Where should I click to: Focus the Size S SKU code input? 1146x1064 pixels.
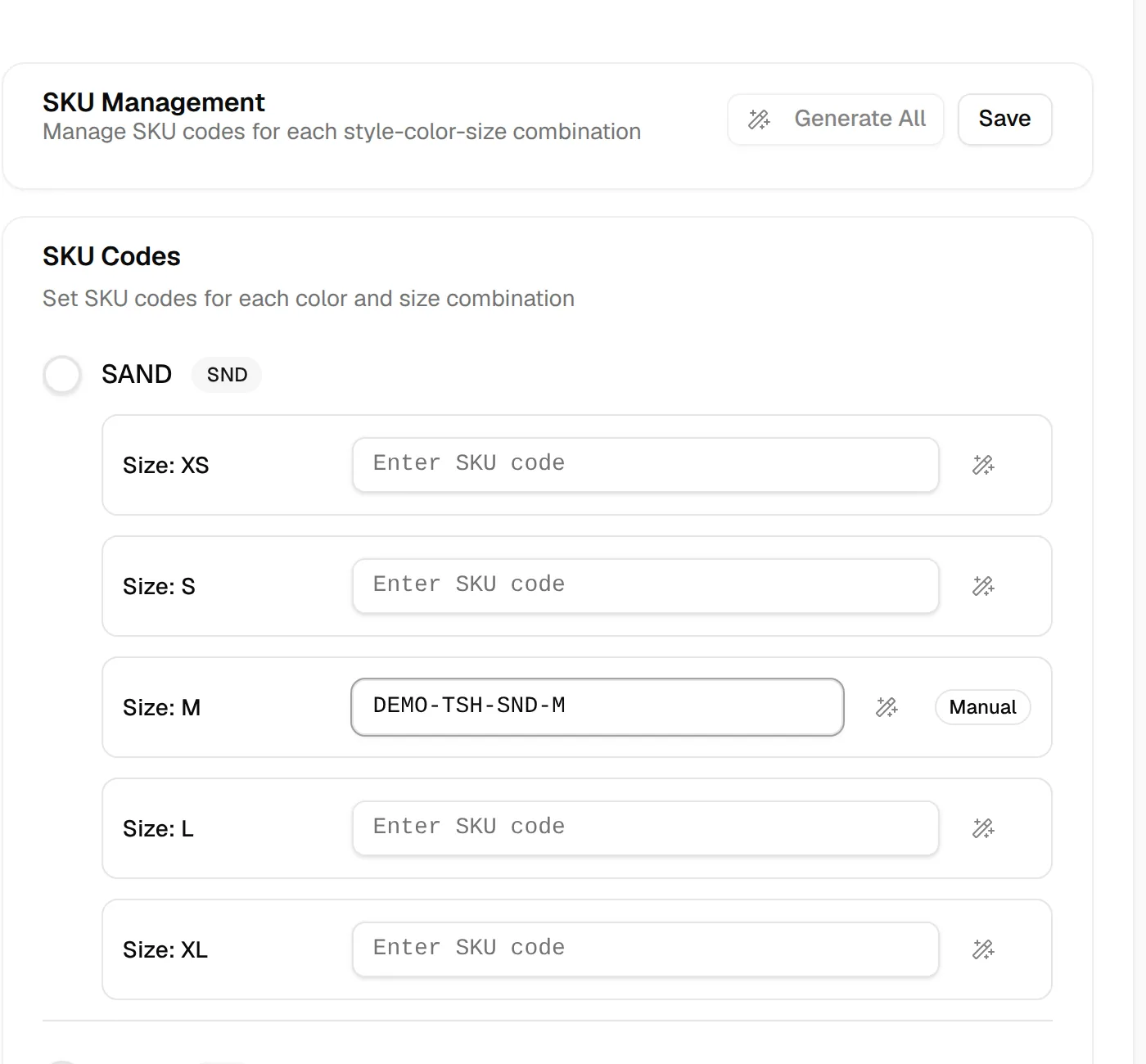click(x=645, y=586)
